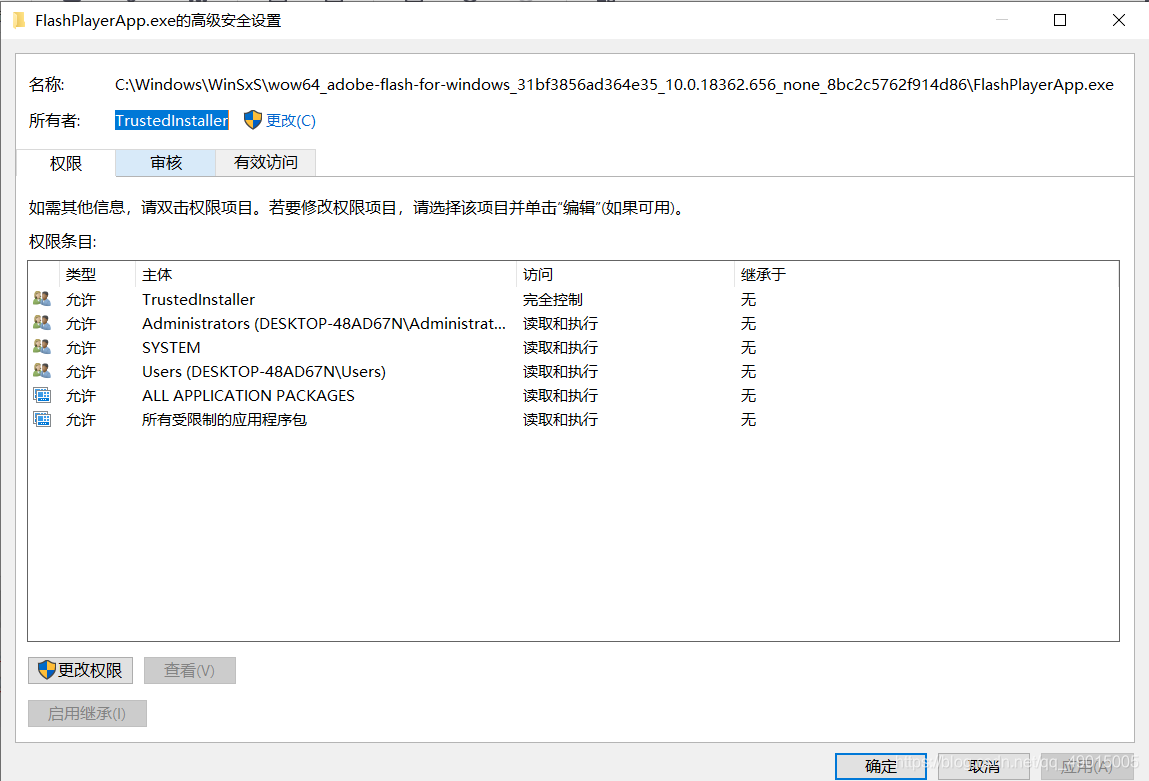
Task: Select the ALL APPLICATION PACKAGES entry
Action: coord(573,396)
